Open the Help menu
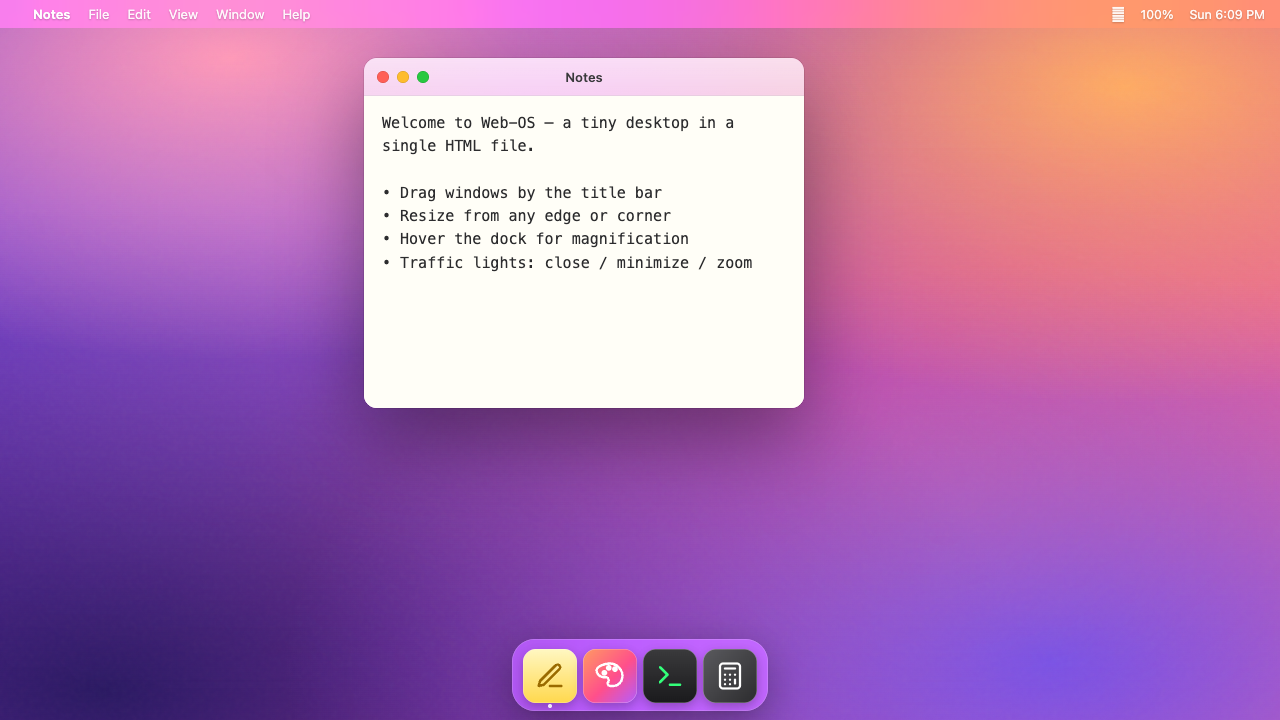 click(x=296, y=14)
